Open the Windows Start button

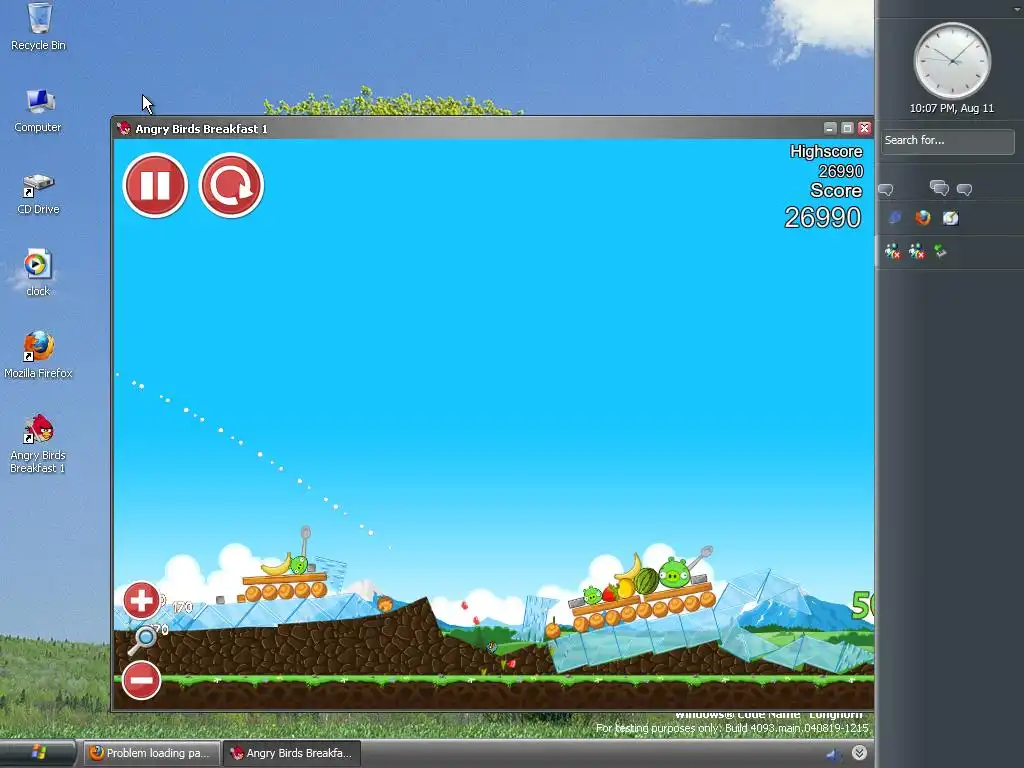coord(38,753)
